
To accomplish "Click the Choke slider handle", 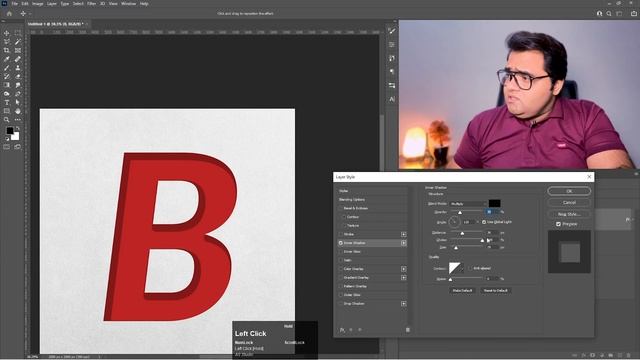I will (x=482, y=240).
